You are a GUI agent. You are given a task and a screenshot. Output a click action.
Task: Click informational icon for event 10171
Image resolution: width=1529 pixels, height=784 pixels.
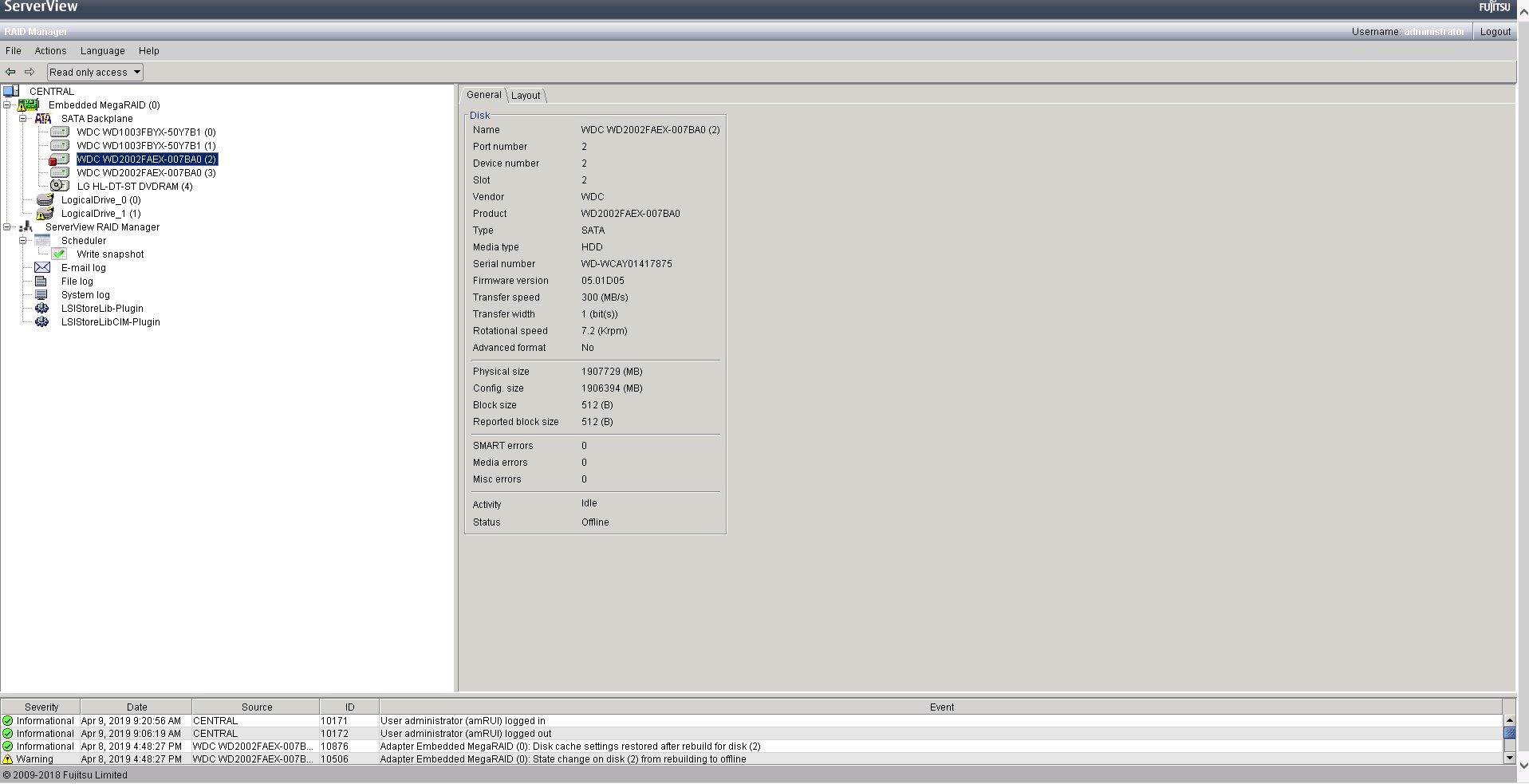tap(8, 721)
